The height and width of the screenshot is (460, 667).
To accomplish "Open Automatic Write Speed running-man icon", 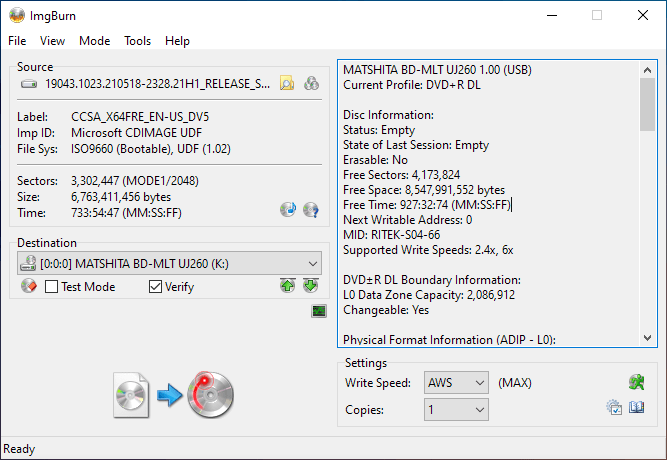I will pyautogui.click(x=637, y=382).
